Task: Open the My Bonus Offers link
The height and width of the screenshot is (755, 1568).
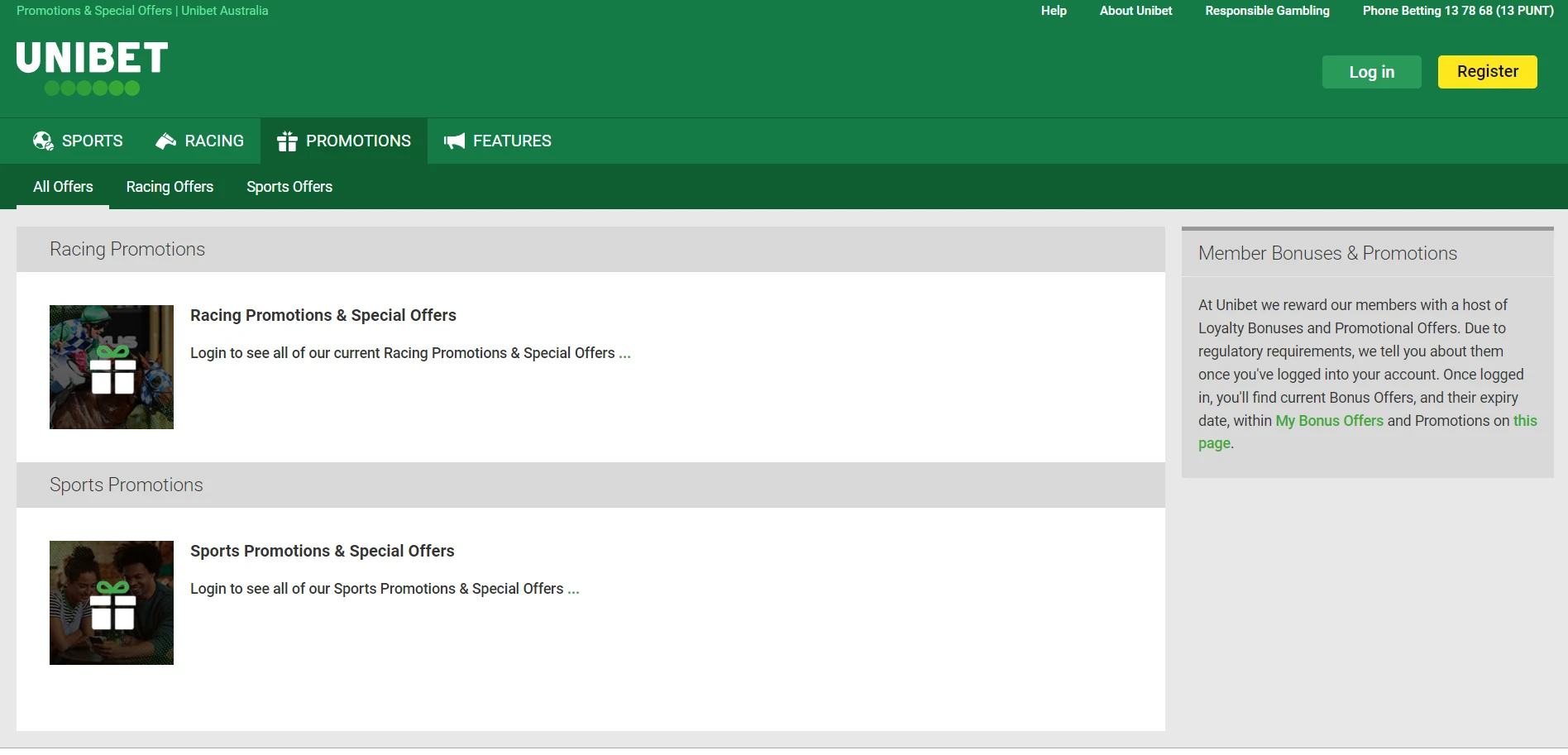Action: [1329, 421]
